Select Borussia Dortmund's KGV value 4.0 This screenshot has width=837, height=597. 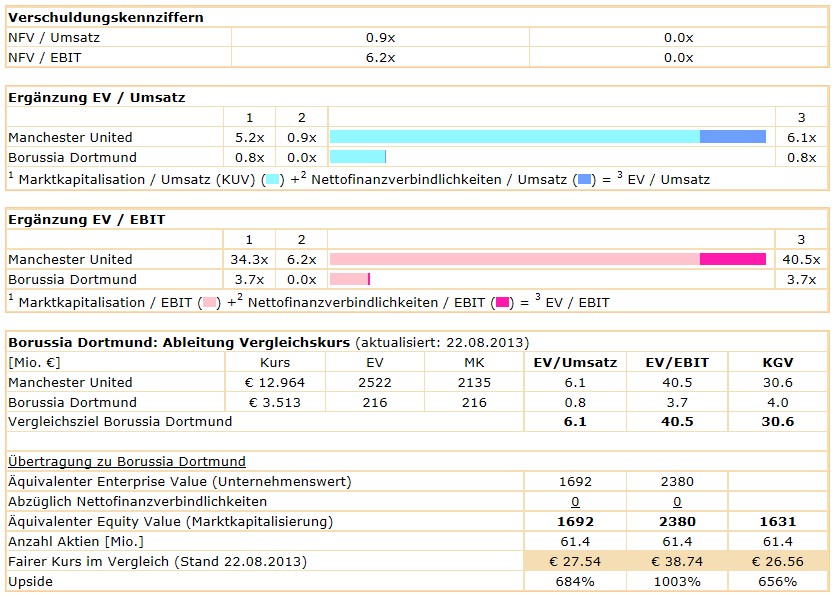click(x=778, y=403)
